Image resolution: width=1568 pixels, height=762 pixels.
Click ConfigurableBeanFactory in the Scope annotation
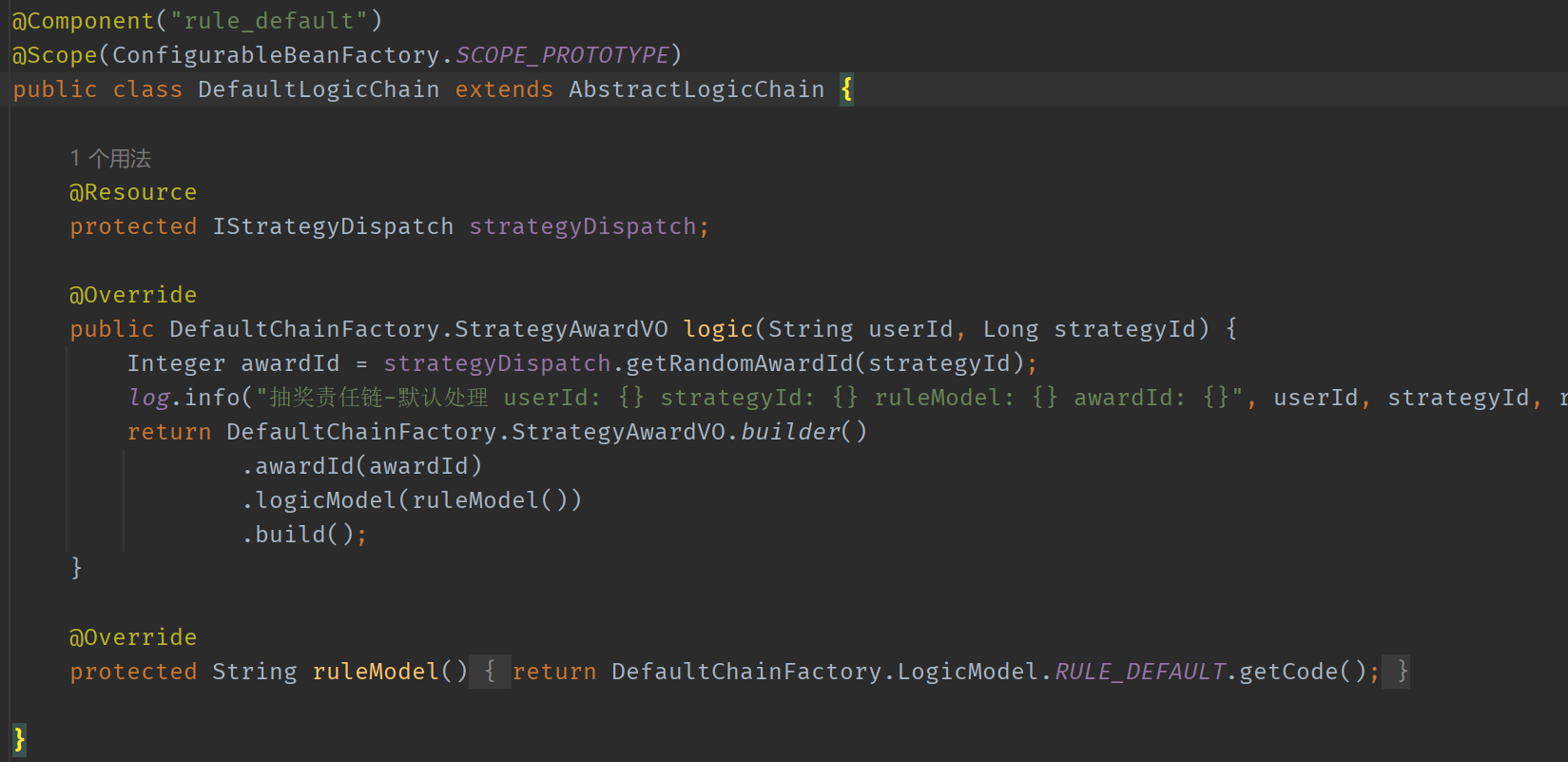tap(277, 55)
